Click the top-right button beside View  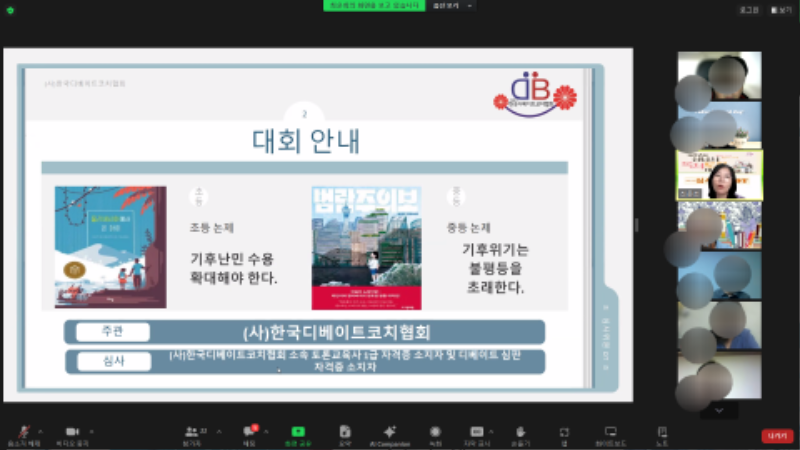tap(749, 10)
